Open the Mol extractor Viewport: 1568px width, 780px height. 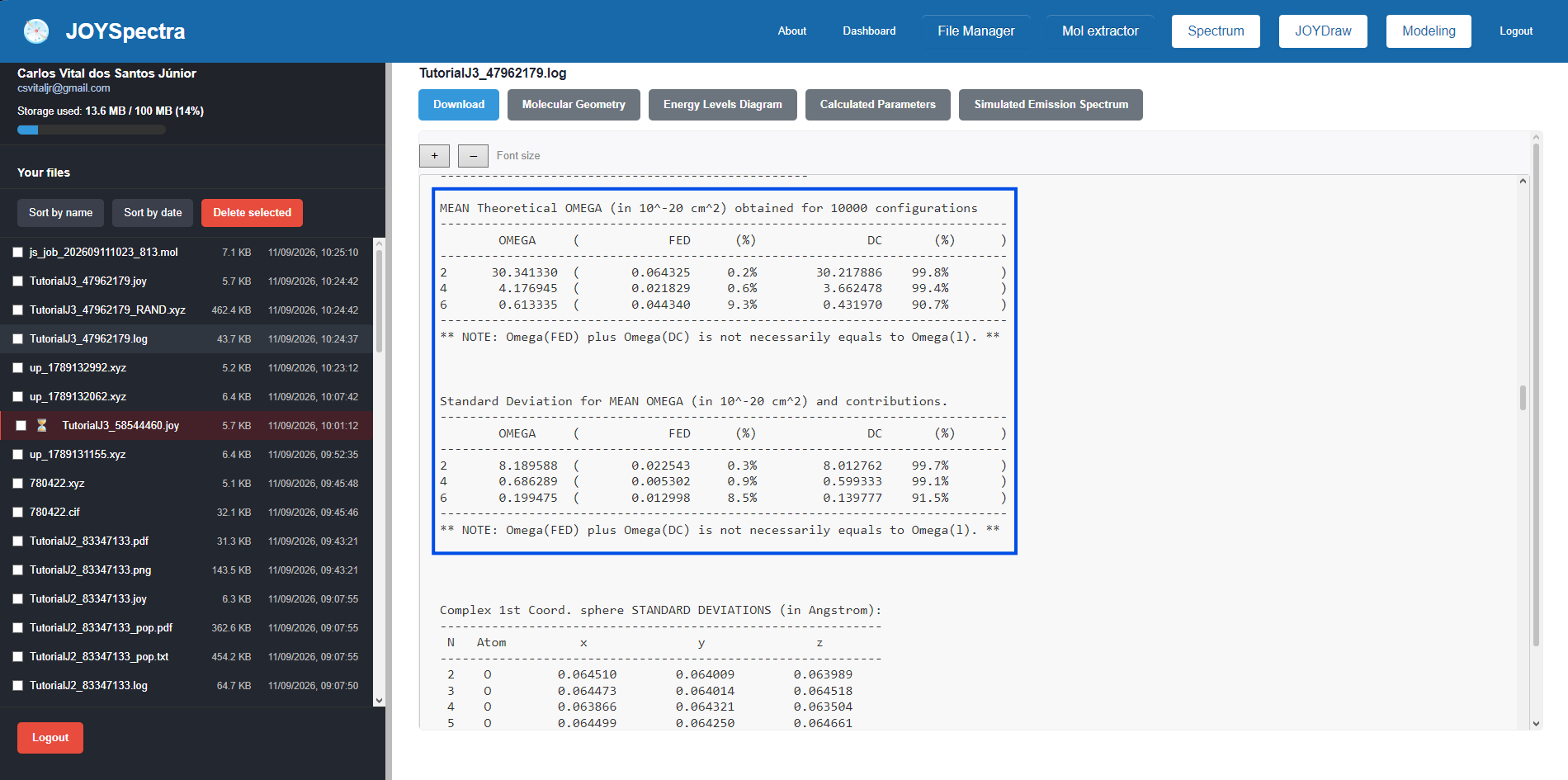tap(1100, 31)
